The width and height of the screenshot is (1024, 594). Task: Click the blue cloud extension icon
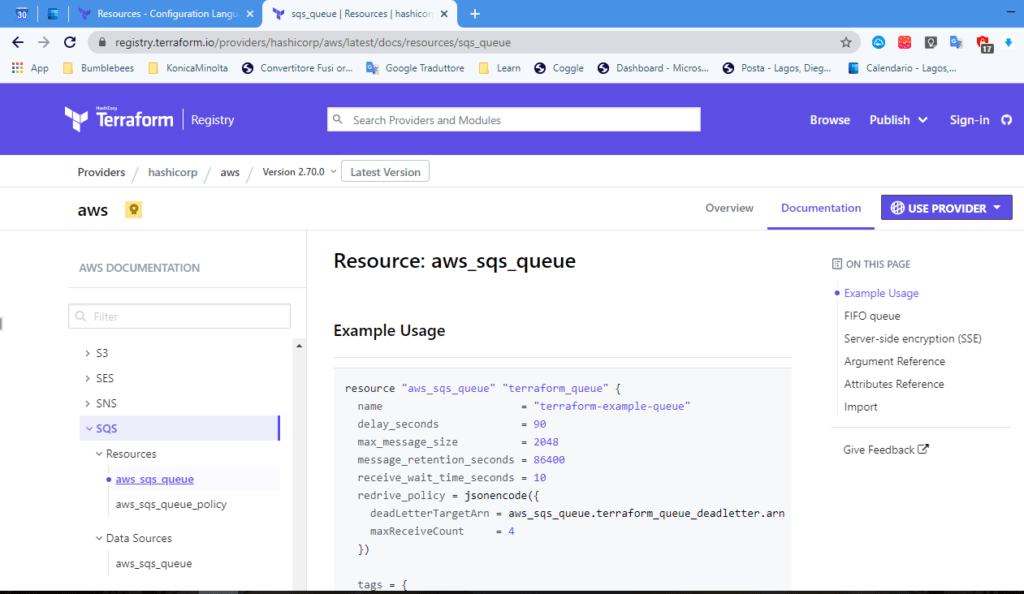tap(878, 42)
